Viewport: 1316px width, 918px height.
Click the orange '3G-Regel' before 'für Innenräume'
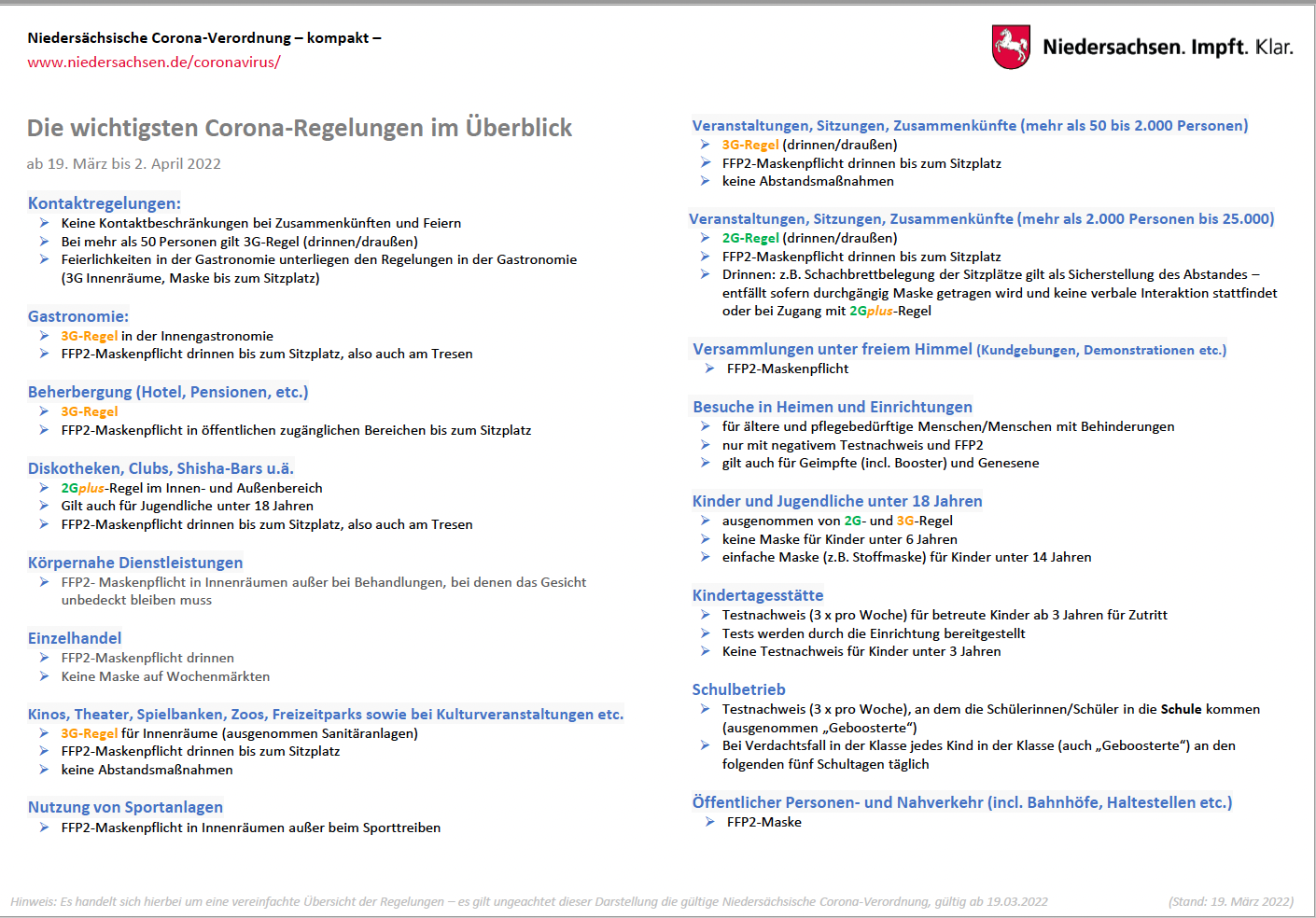(90, 733)
